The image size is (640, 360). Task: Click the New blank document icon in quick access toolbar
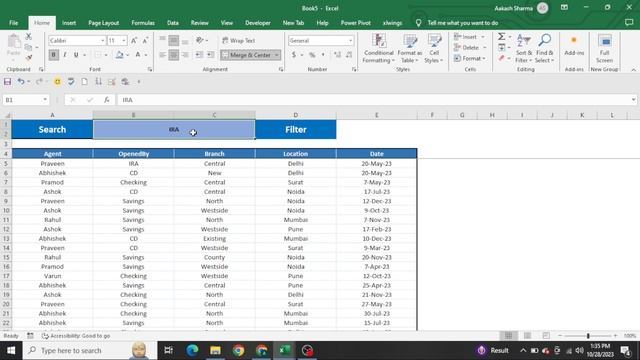(84, 82)
